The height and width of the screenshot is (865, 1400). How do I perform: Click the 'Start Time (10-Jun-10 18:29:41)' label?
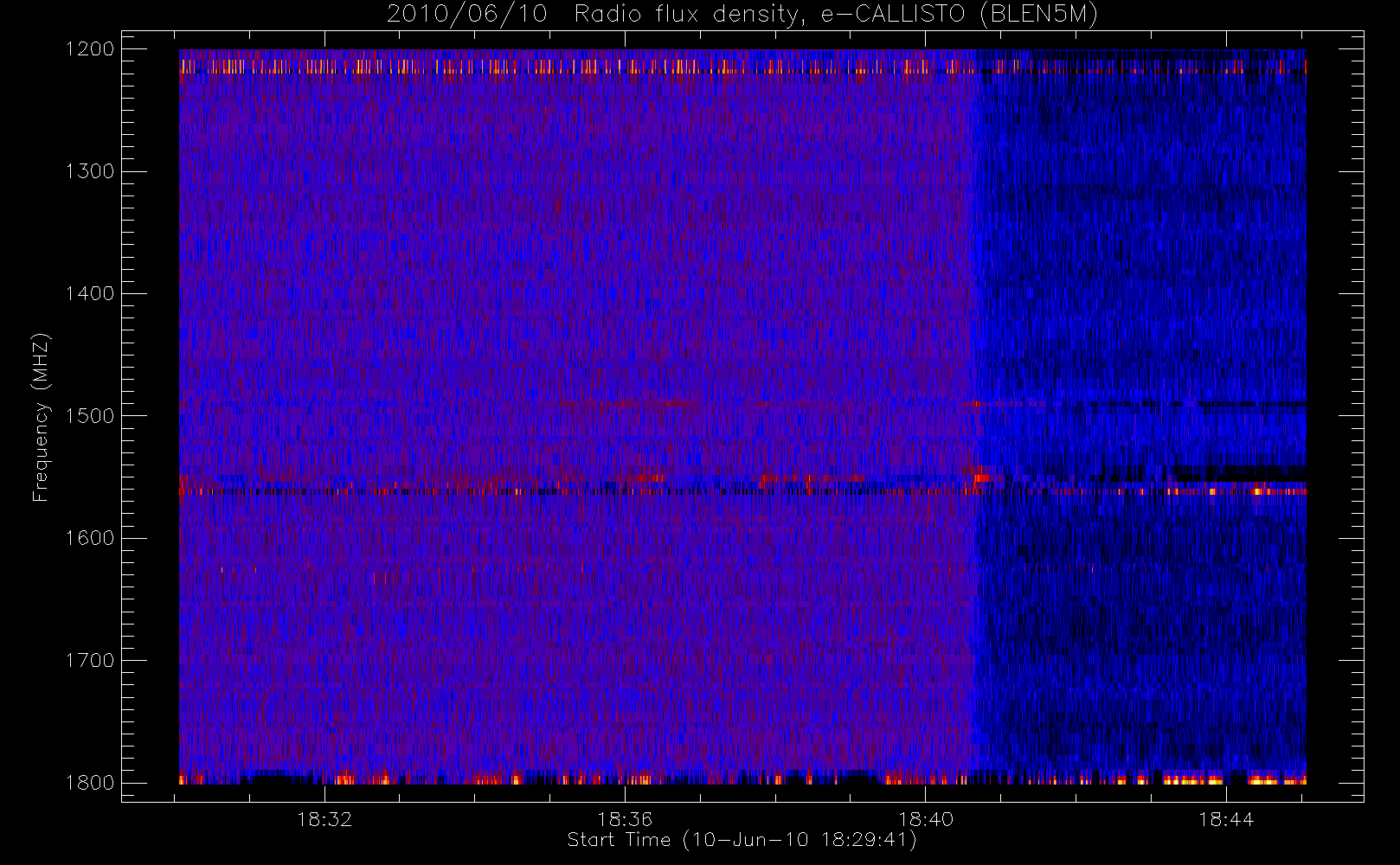click(742, 840)
